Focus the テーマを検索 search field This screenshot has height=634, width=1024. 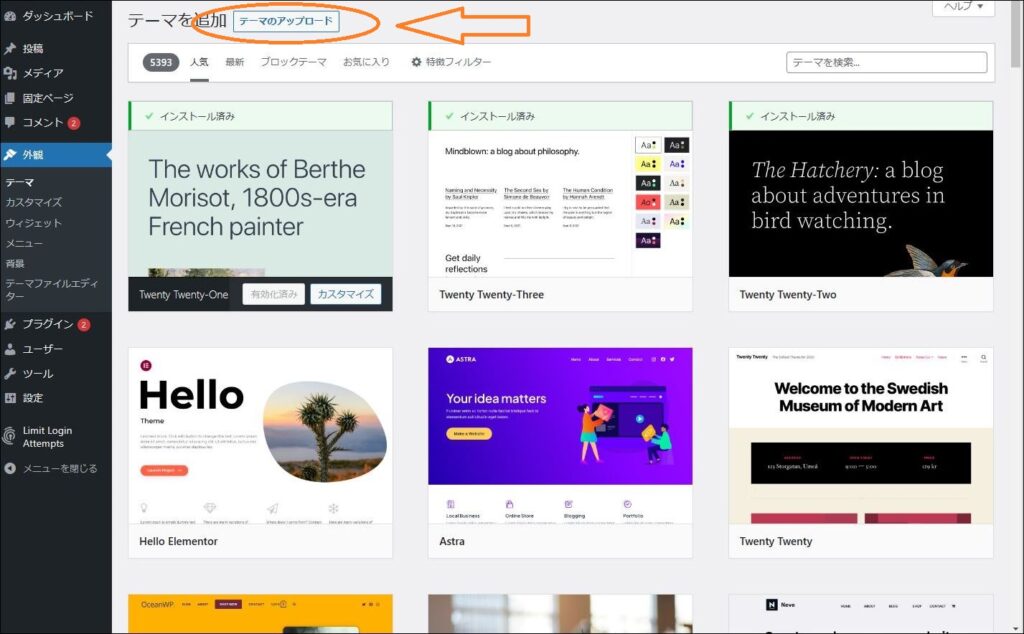tap(886, 63)
